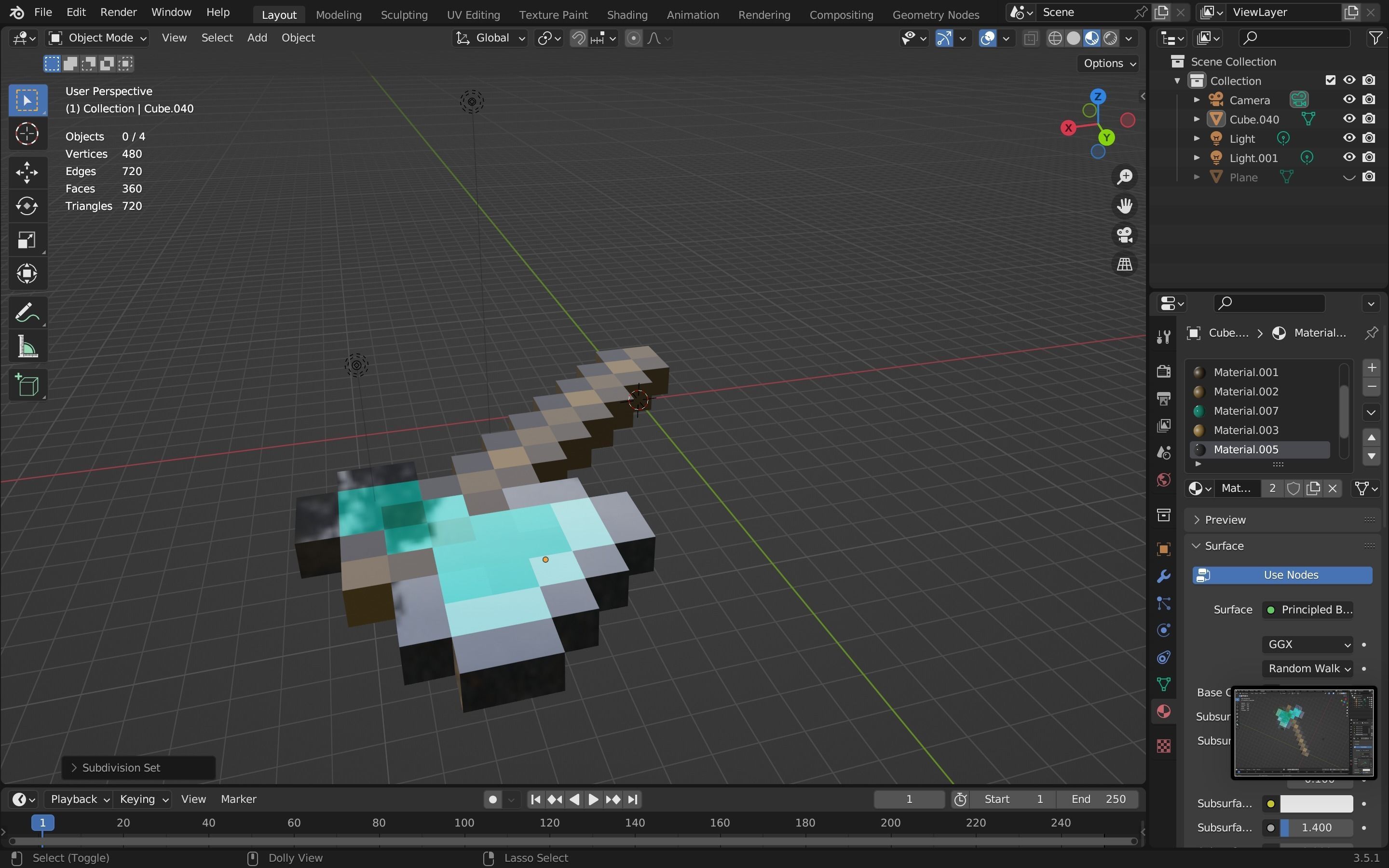The height and width of the screenshot is (868, 1389).
Task: Click Principled BSDF surface shader button
Action: [x=1307, y=610]
